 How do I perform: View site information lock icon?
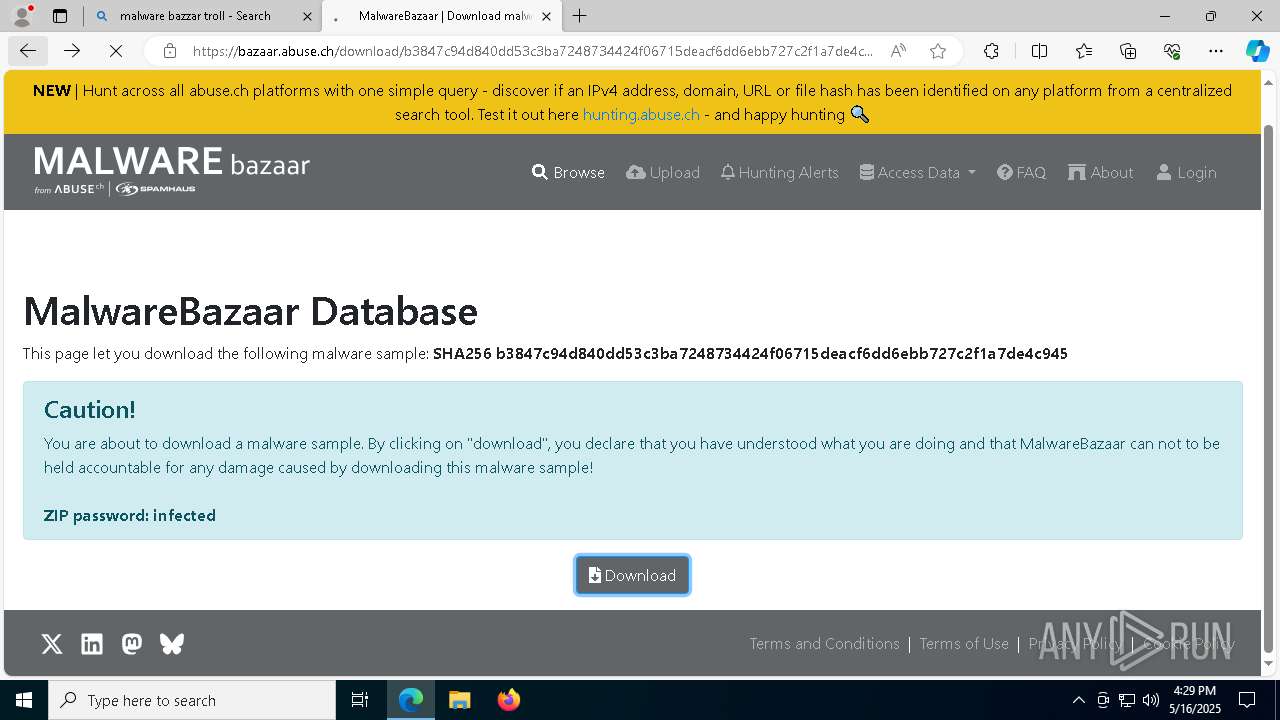[x=170, y=51]
